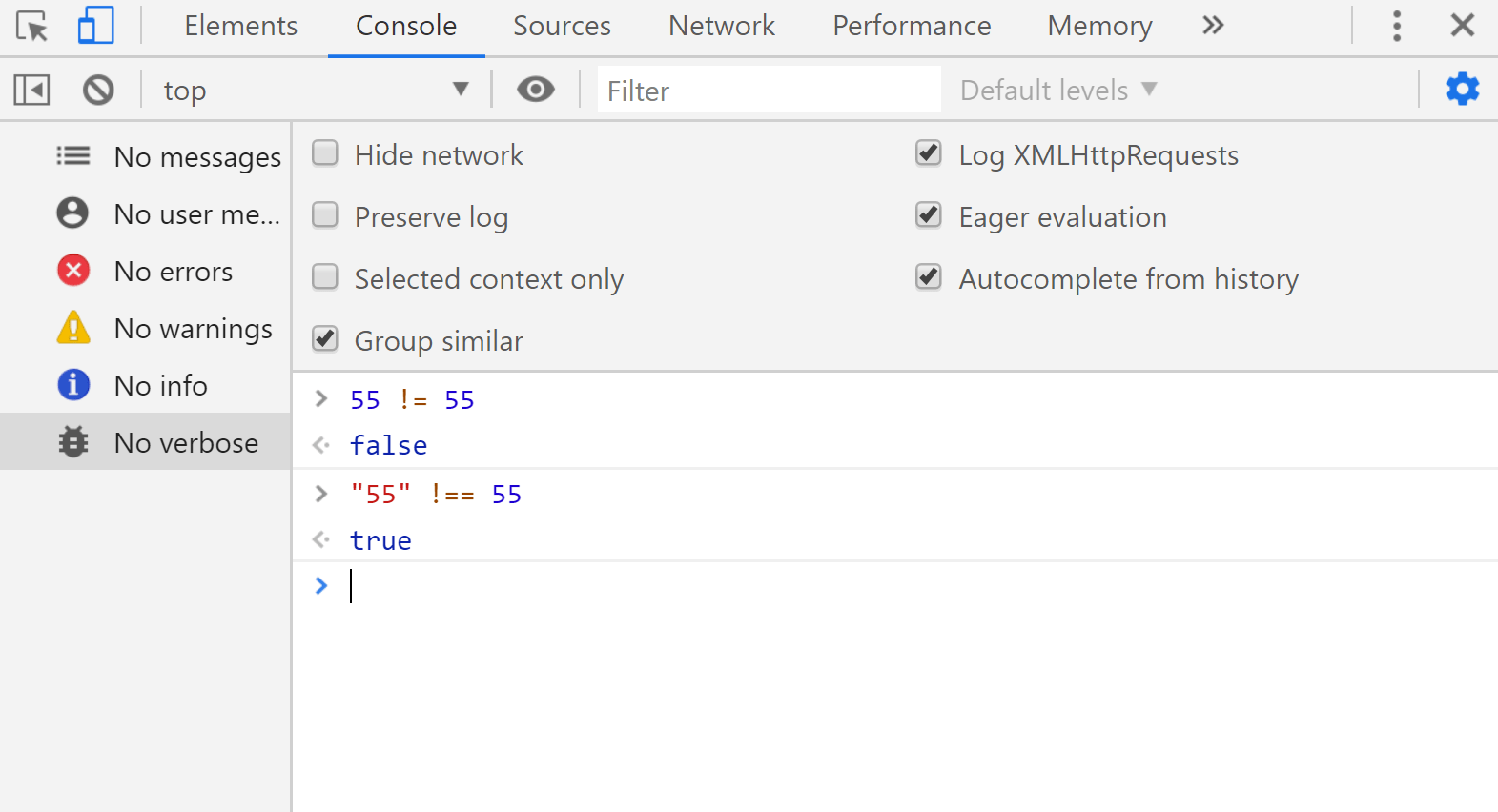
Task: Uncheck Log XMLHttpRequests checkbox
Action: [929, 154]
